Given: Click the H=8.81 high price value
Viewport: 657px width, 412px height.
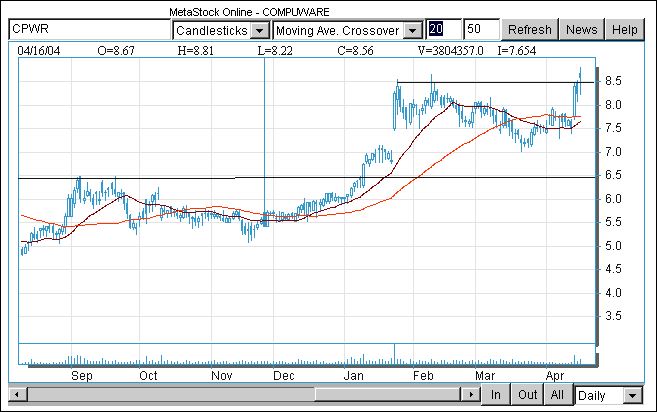Looking at the screenshot, I should click(196, 51).
